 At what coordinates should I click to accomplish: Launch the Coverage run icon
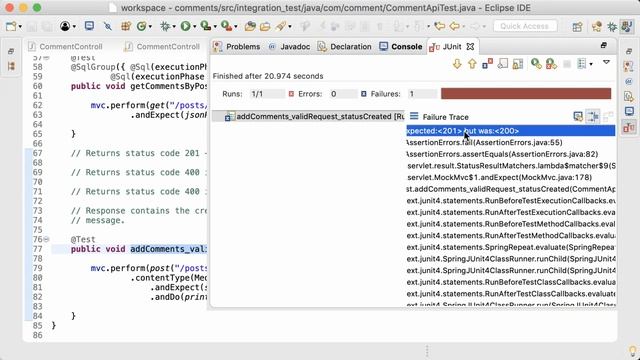(206, 27)
